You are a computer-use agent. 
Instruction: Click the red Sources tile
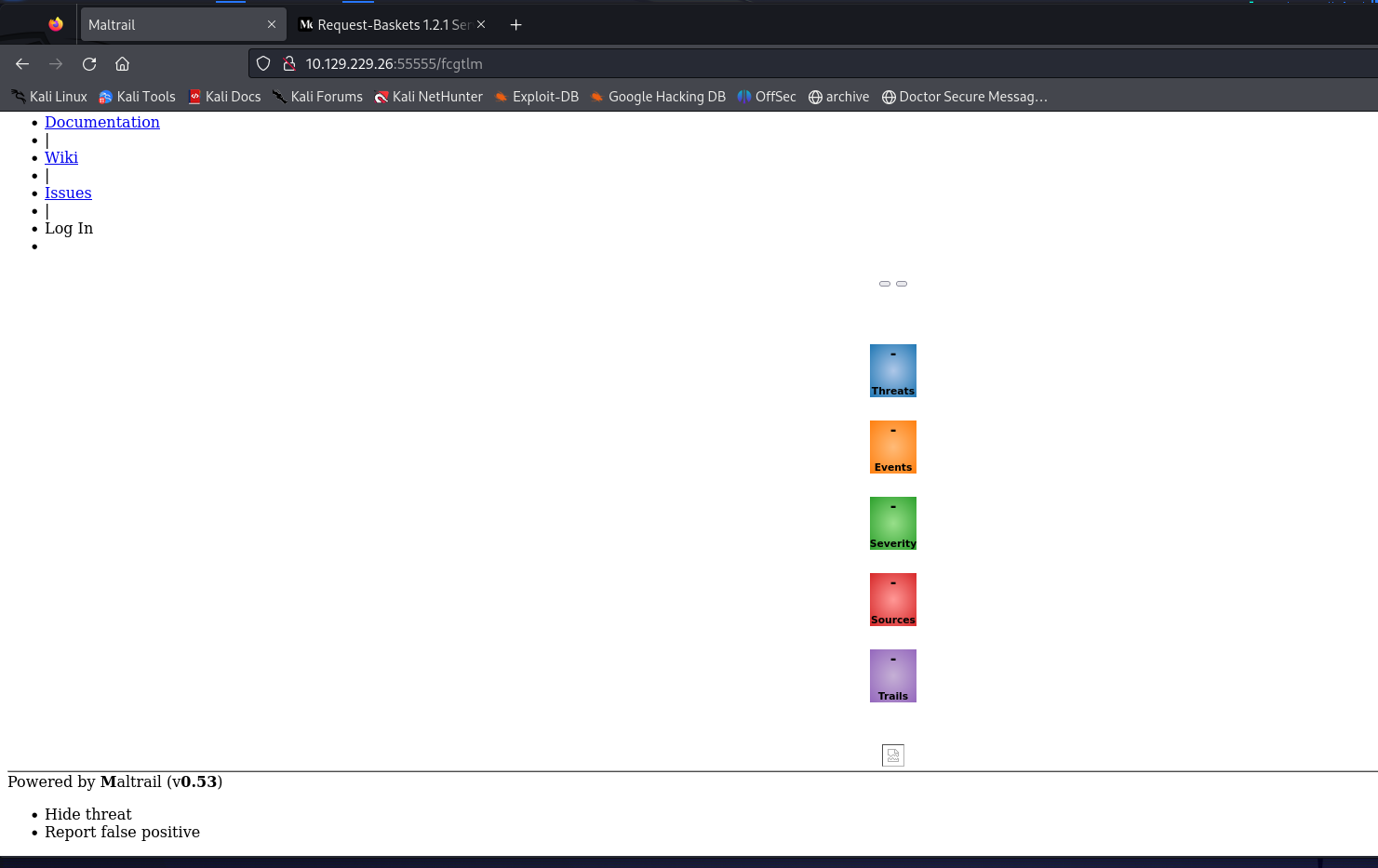click(892, 599)
